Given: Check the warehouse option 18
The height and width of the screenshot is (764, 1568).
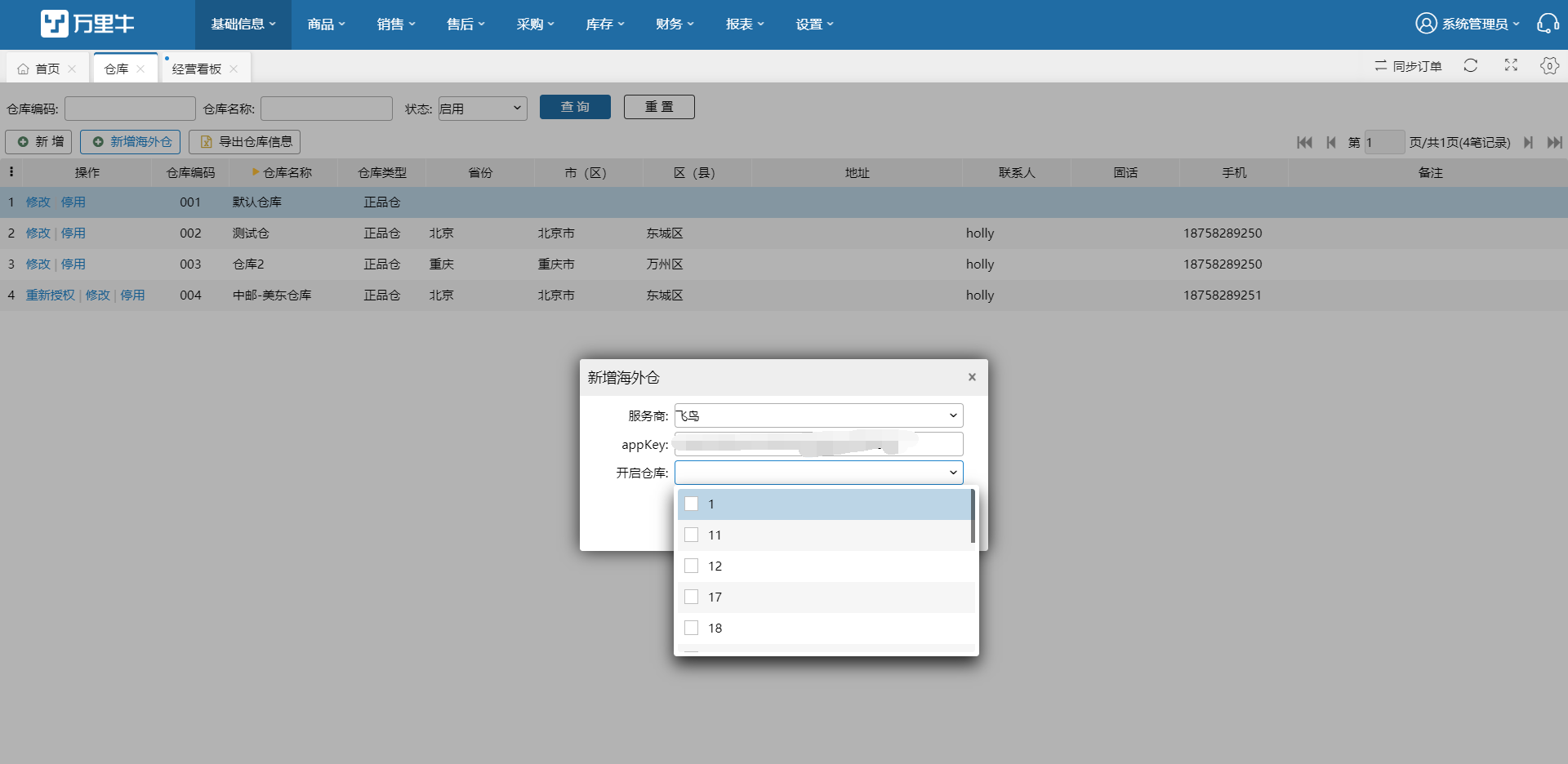Looking at the screenshot, I should pyautogui.click(x=692, y=628).
